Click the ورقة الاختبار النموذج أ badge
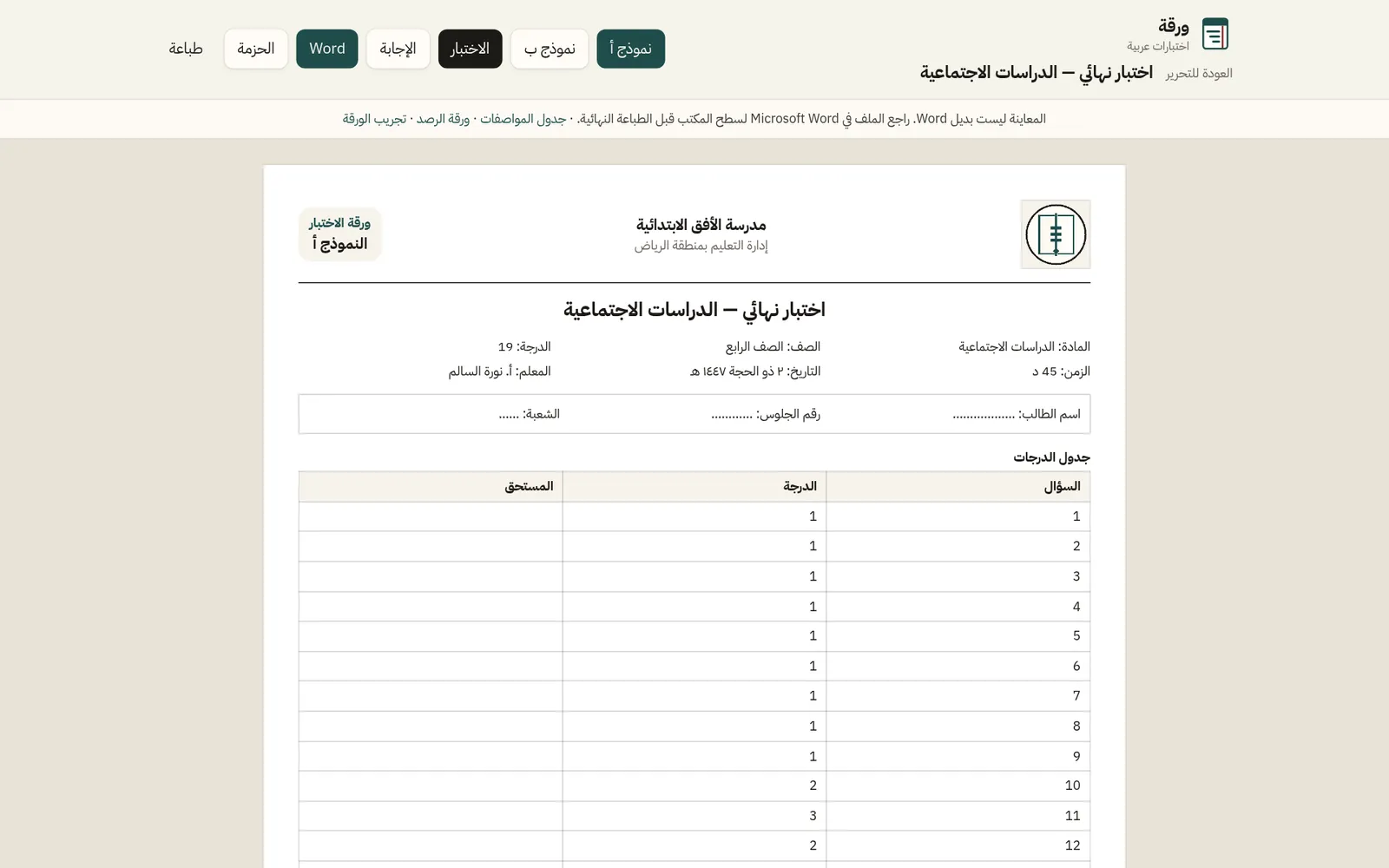The height and width of the screenshot is (868, 1389). tap(339, 234)
